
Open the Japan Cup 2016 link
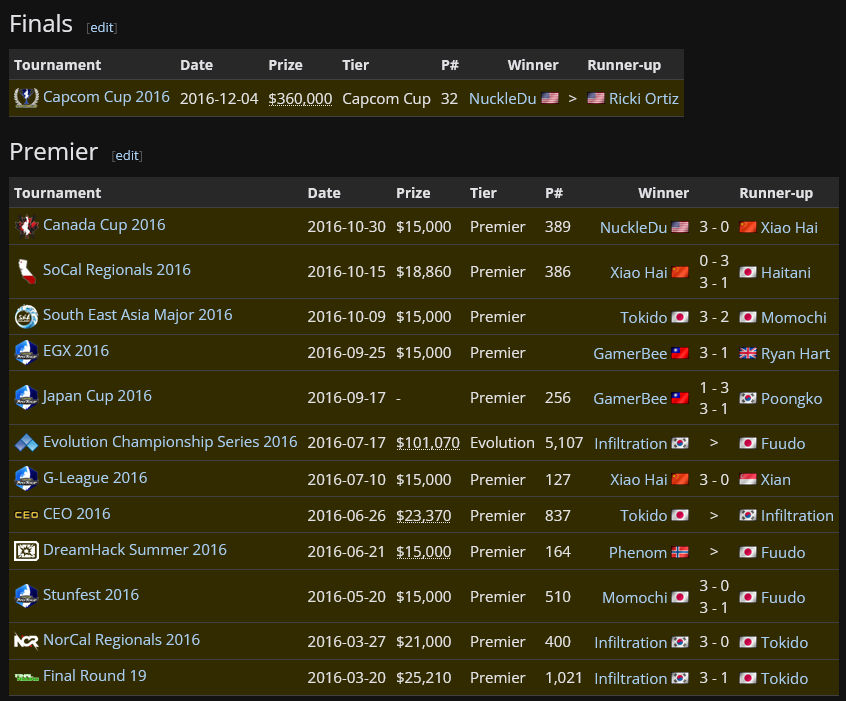[97, 396]
